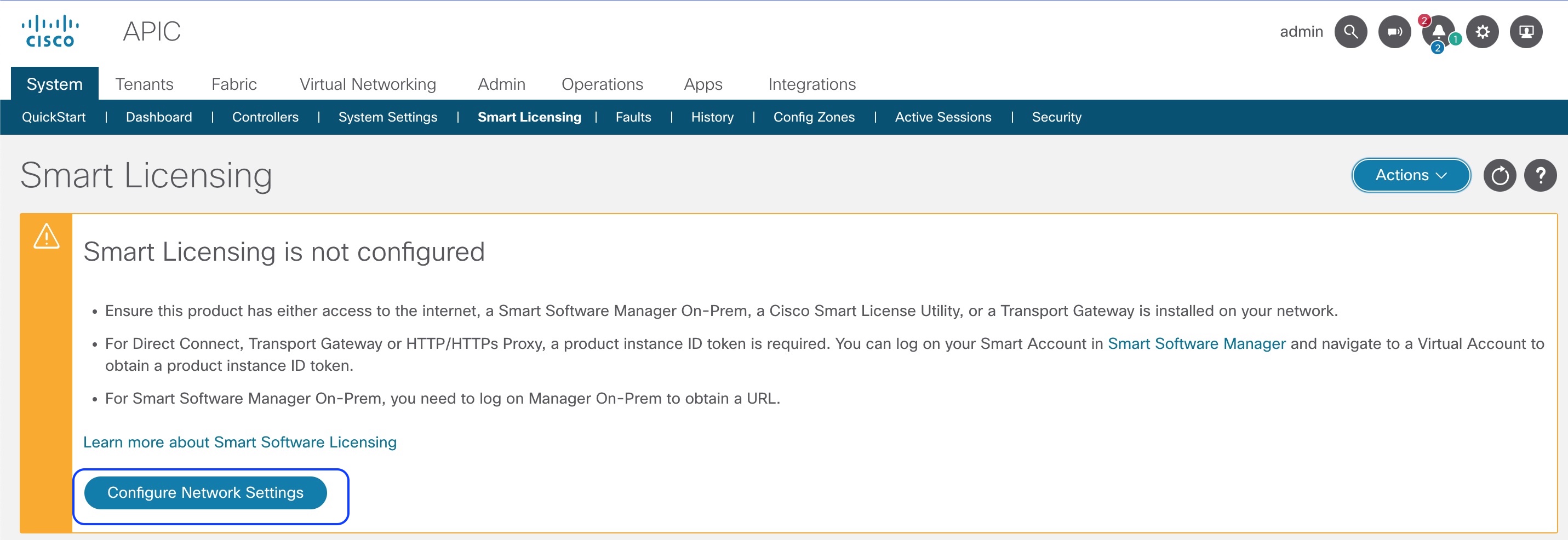Switch to the System tab
The image size is (1568, 540).
(x=55, y=84)
